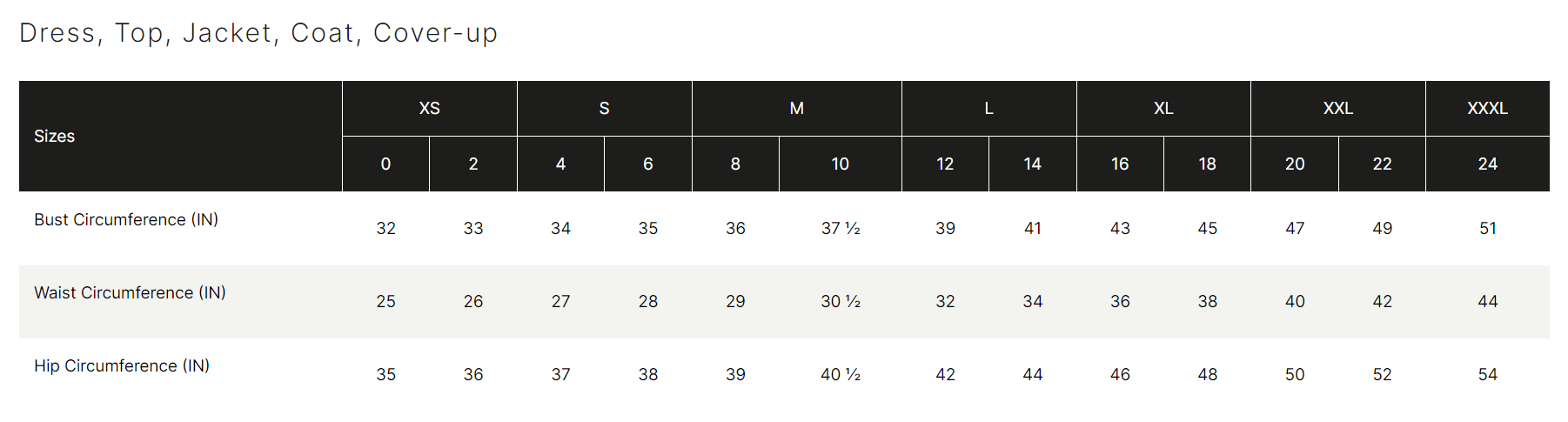This screenshot has height=422, width=1568.
Task: Click the 30 ½ waist measurement
Action: (841, 302)
